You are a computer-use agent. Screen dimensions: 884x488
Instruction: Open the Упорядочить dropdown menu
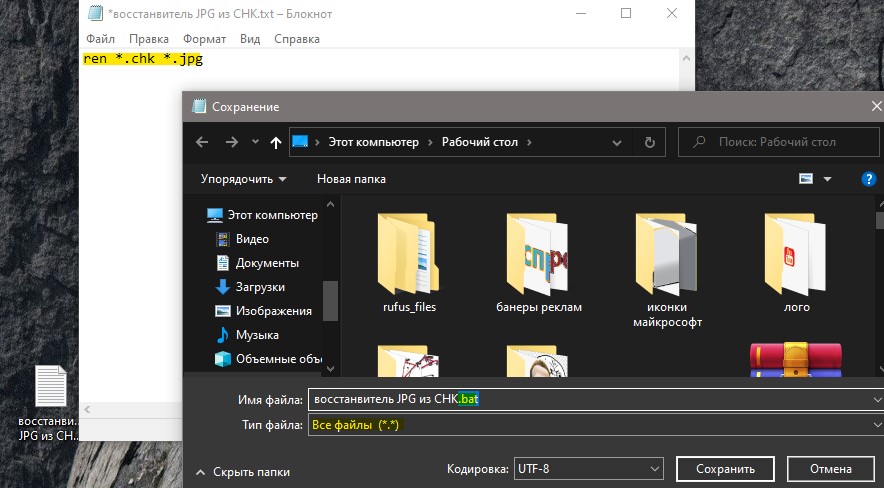click(x=244, y=179)
